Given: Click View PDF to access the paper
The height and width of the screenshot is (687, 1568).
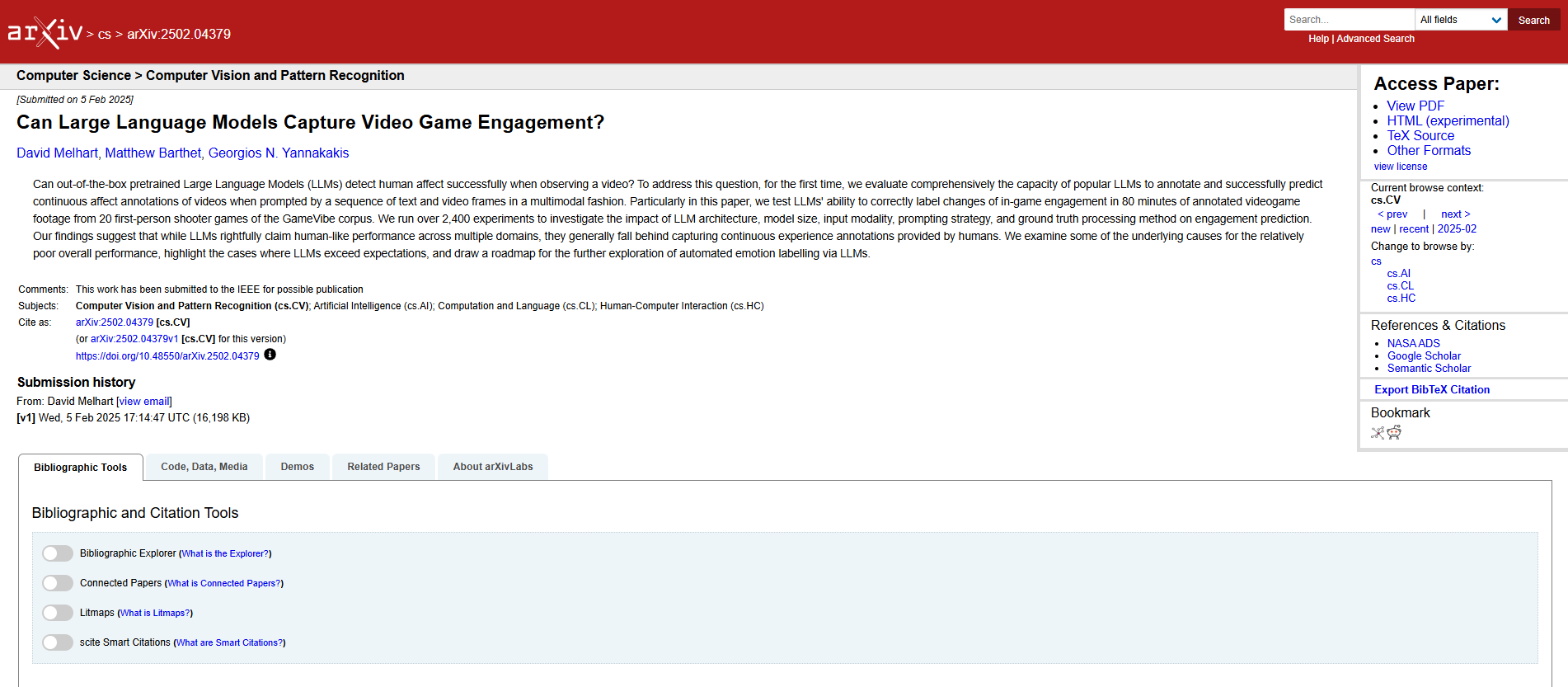Looking at the screenshot, I should (1415, 106).
